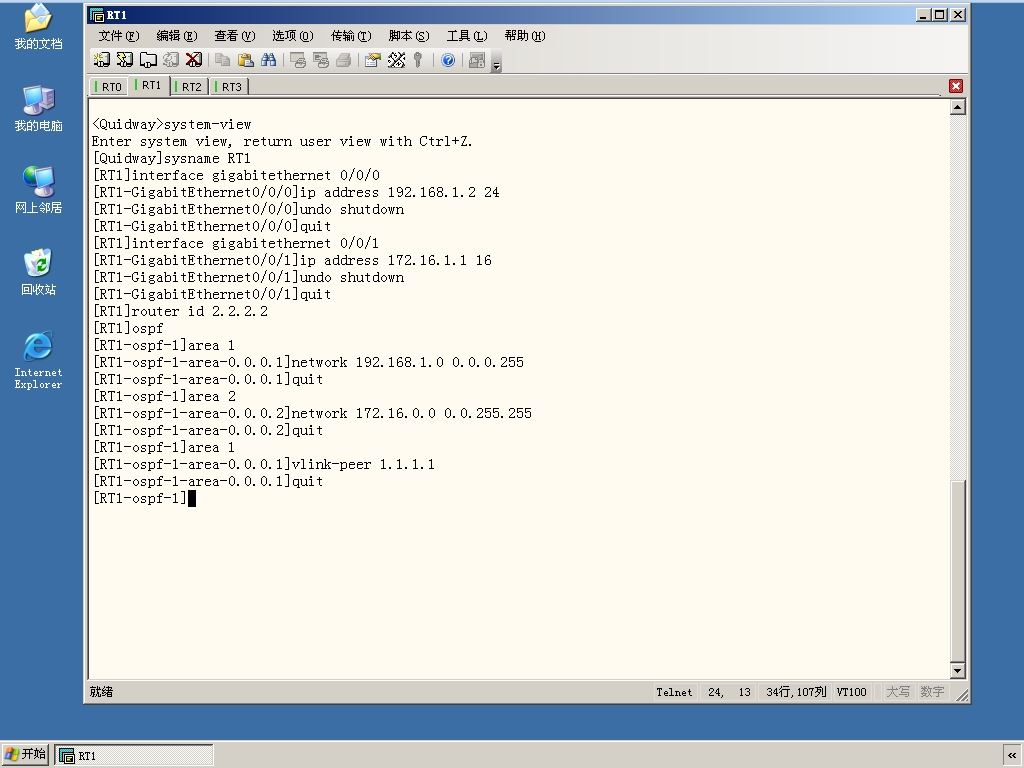Click the terminal scrollbar up arrow
Image resolution: width=1024 pixels, height=768 pixels.
(957, 107)
